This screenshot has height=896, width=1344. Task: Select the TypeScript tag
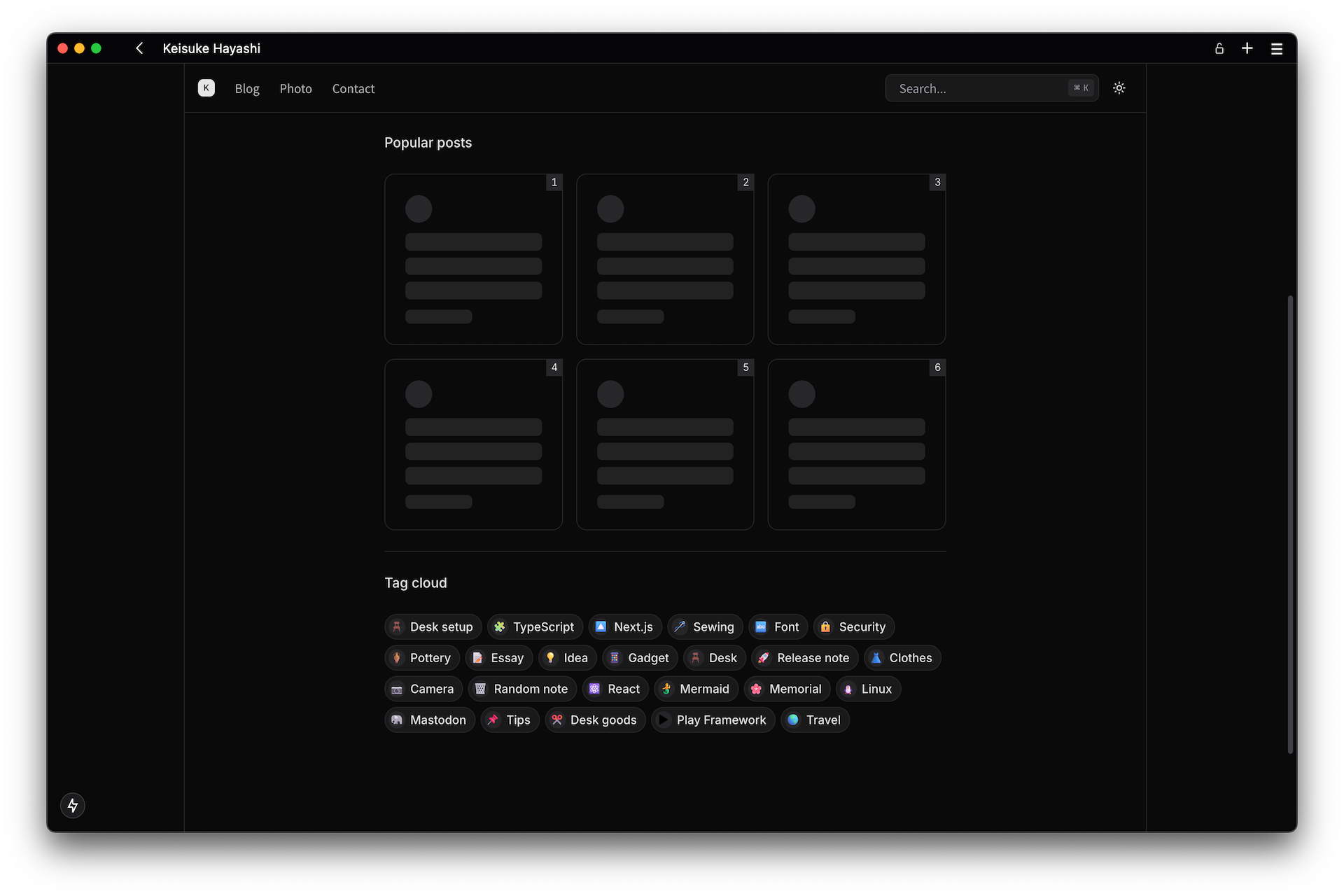pyautogui.click(x=535, y=627)
